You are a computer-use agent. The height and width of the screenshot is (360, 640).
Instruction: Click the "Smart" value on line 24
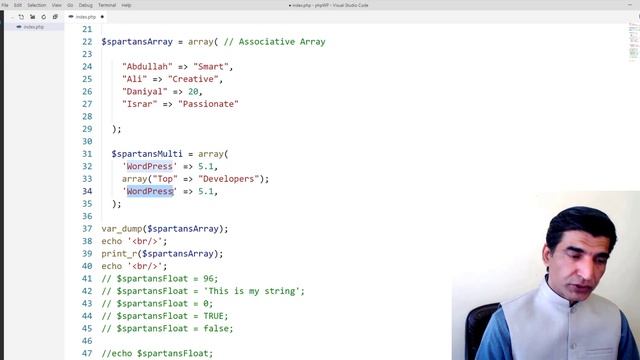tap(211, 67)
